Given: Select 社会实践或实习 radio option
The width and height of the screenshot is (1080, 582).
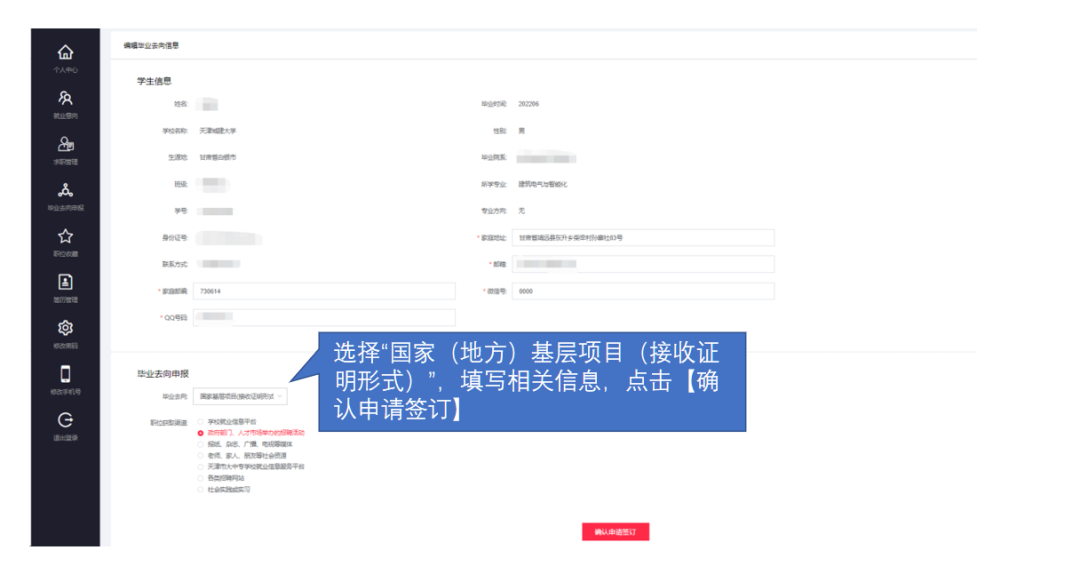Looking at the screenshot, I should tap(201, 490).
